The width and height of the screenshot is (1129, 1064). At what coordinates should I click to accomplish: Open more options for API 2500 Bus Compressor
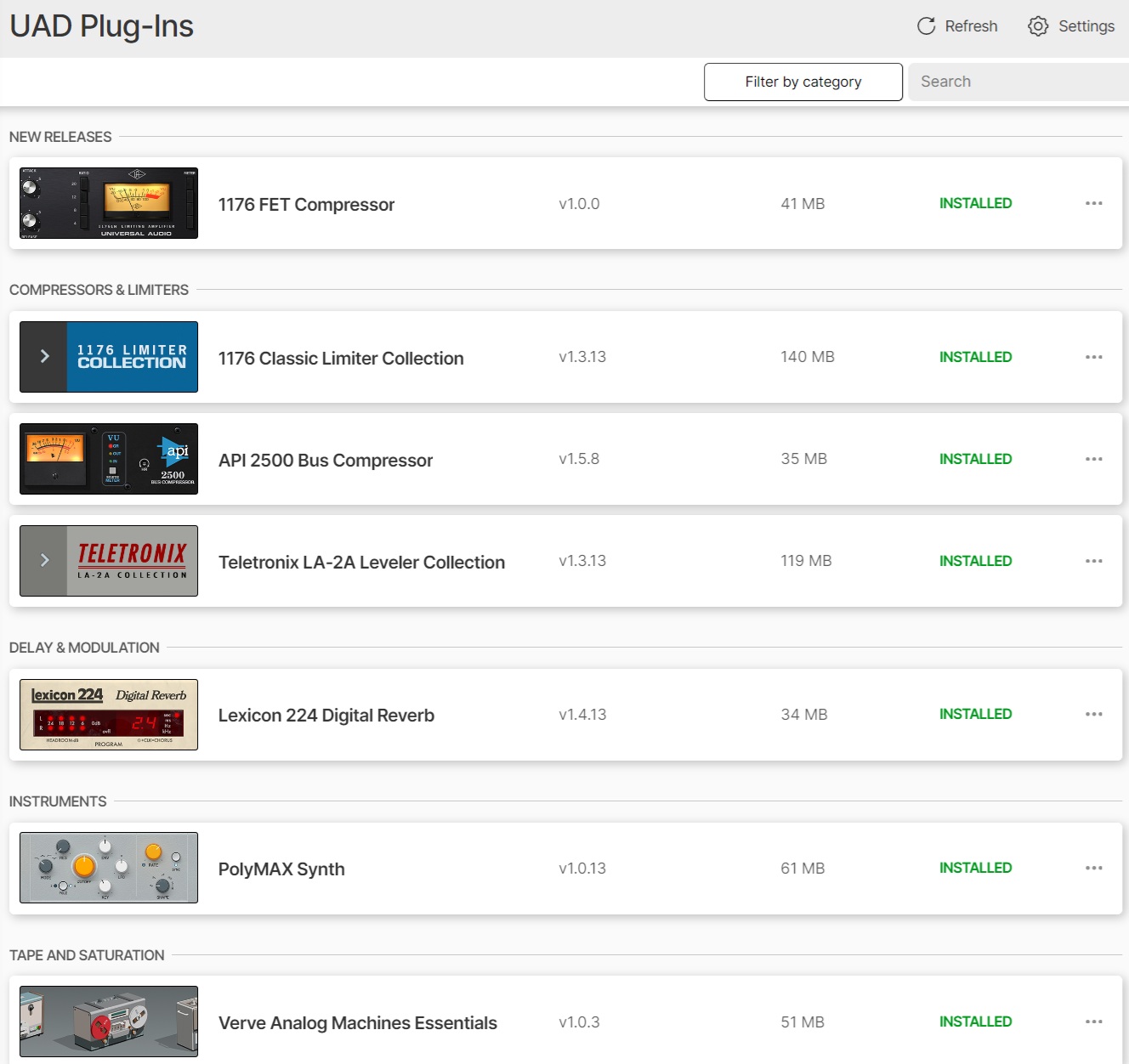coord(1094,459)
